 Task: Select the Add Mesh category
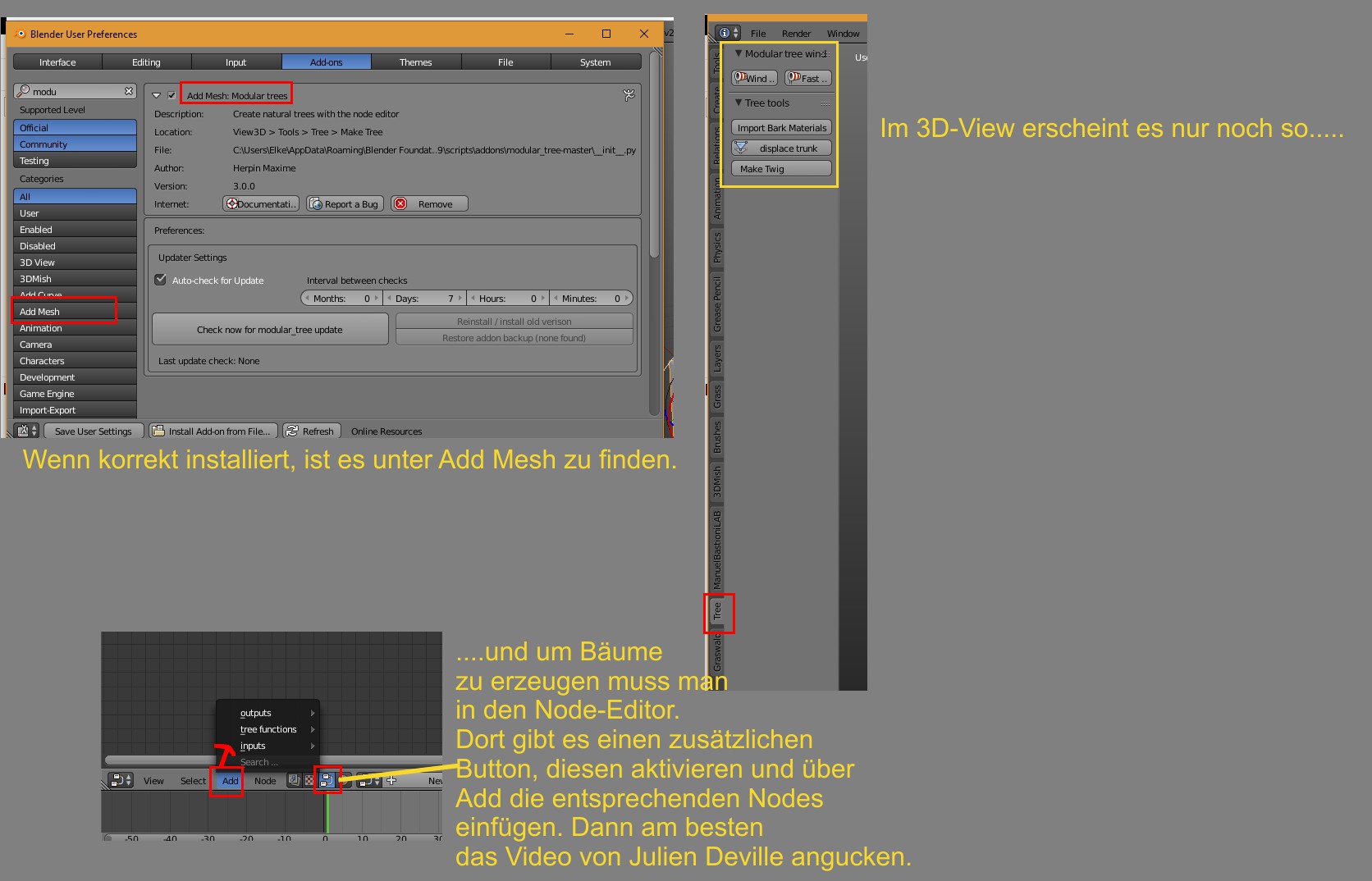(x=75, y=311)
